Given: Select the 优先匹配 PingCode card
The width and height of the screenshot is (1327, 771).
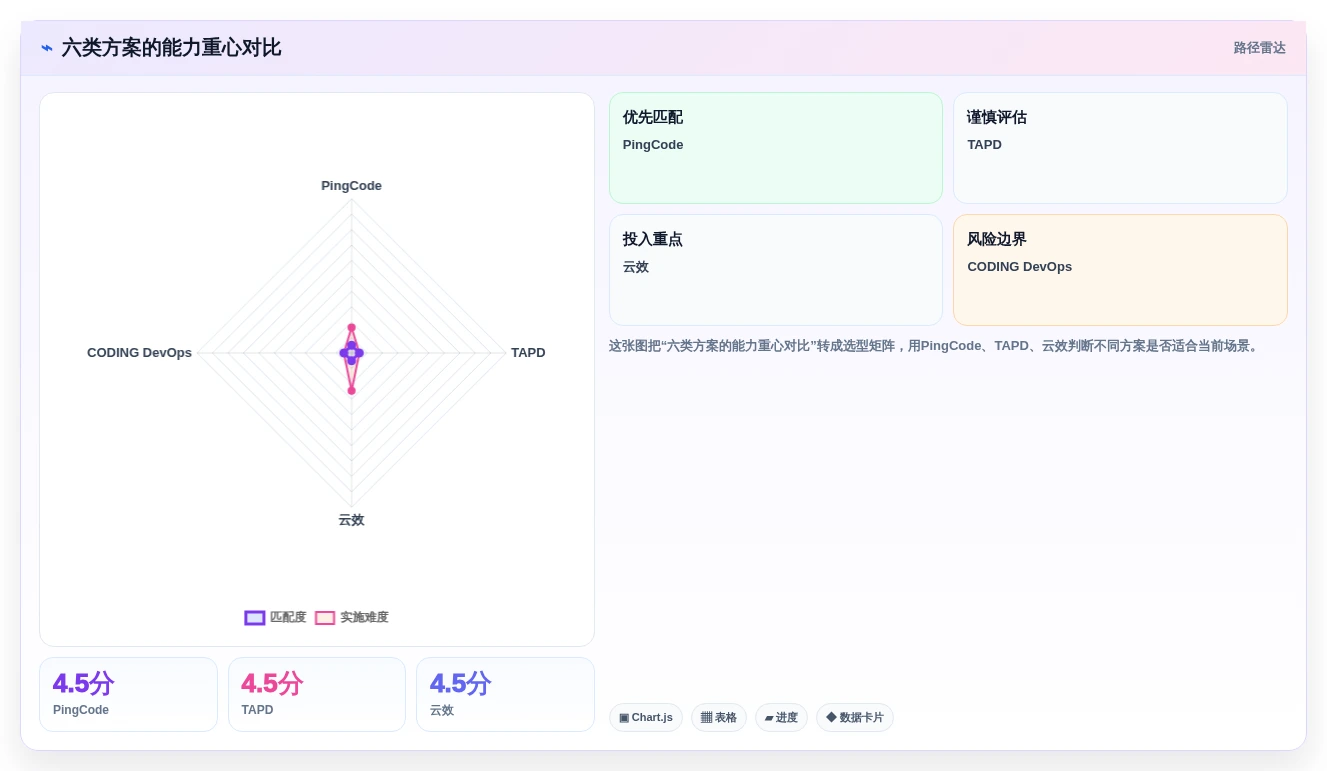Looking at the screenshot, I should pyautogui.click(x=776, y=148).
